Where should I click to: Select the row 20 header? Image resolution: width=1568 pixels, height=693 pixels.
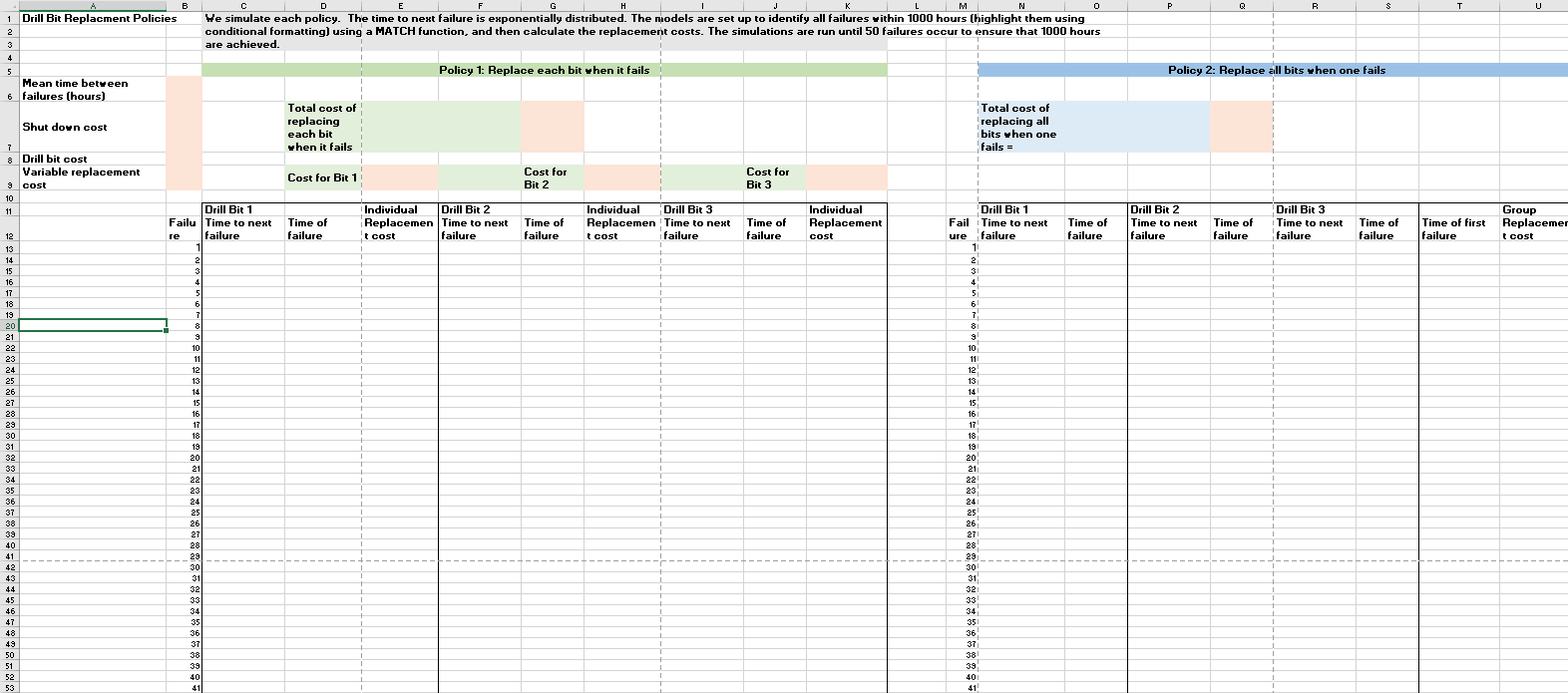click(x=9, y=325)
